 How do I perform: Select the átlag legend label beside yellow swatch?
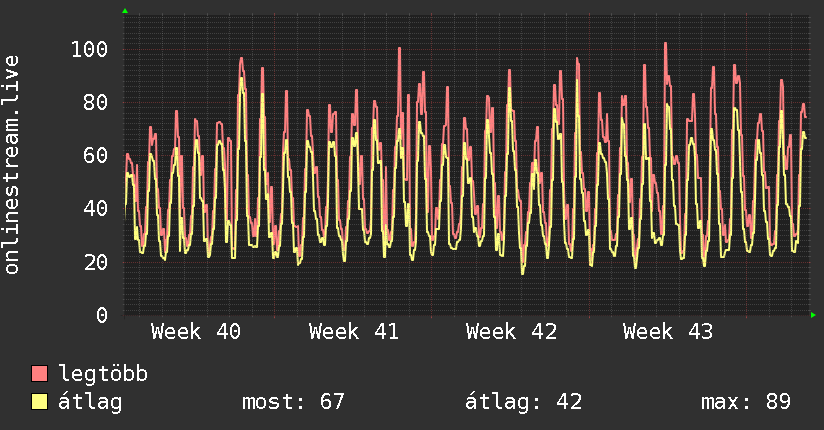click(x=90, y=402)
